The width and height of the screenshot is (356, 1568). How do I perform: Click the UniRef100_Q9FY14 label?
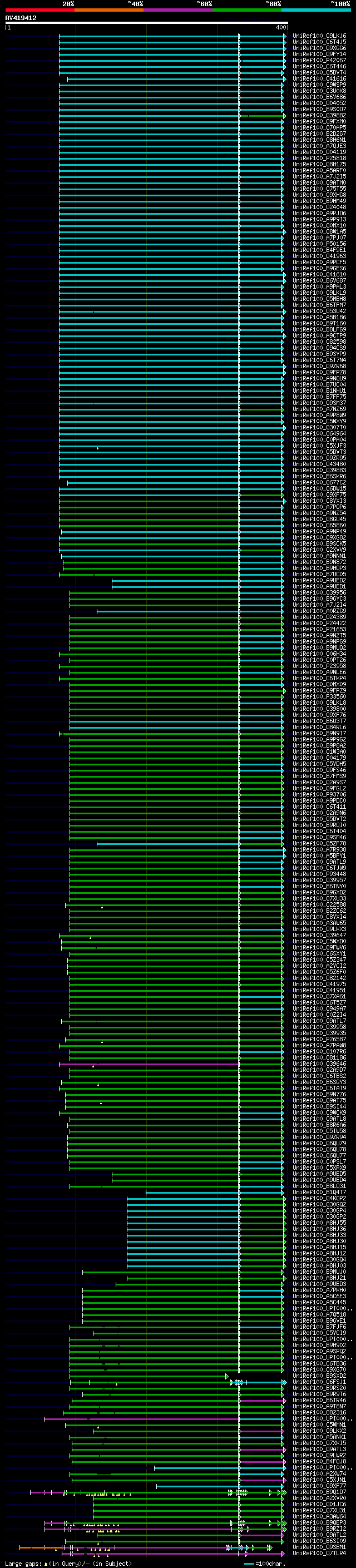coord(319,54)
